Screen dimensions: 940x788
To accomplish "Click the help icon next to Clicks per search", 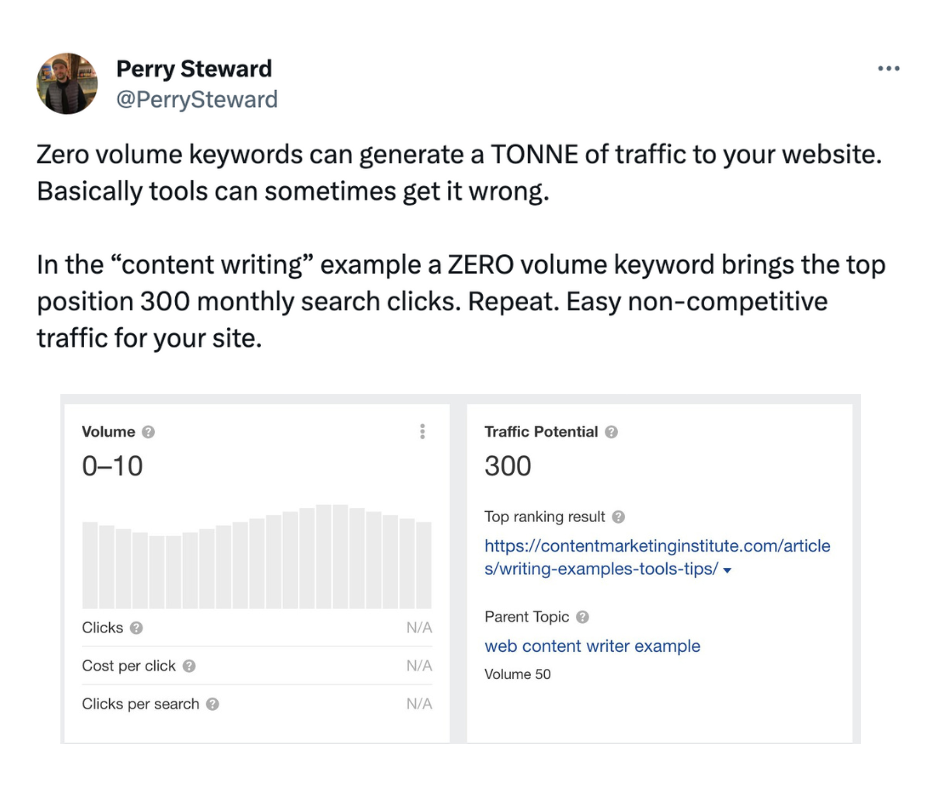I will pos(212,704).
